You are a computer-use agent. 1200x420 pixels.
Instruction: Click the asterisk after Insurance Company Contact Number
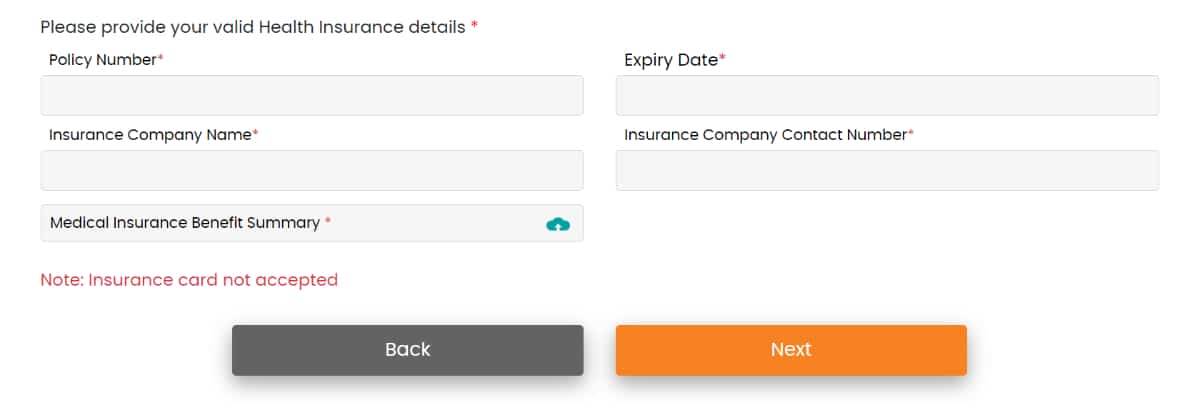(x=911, y=133)
